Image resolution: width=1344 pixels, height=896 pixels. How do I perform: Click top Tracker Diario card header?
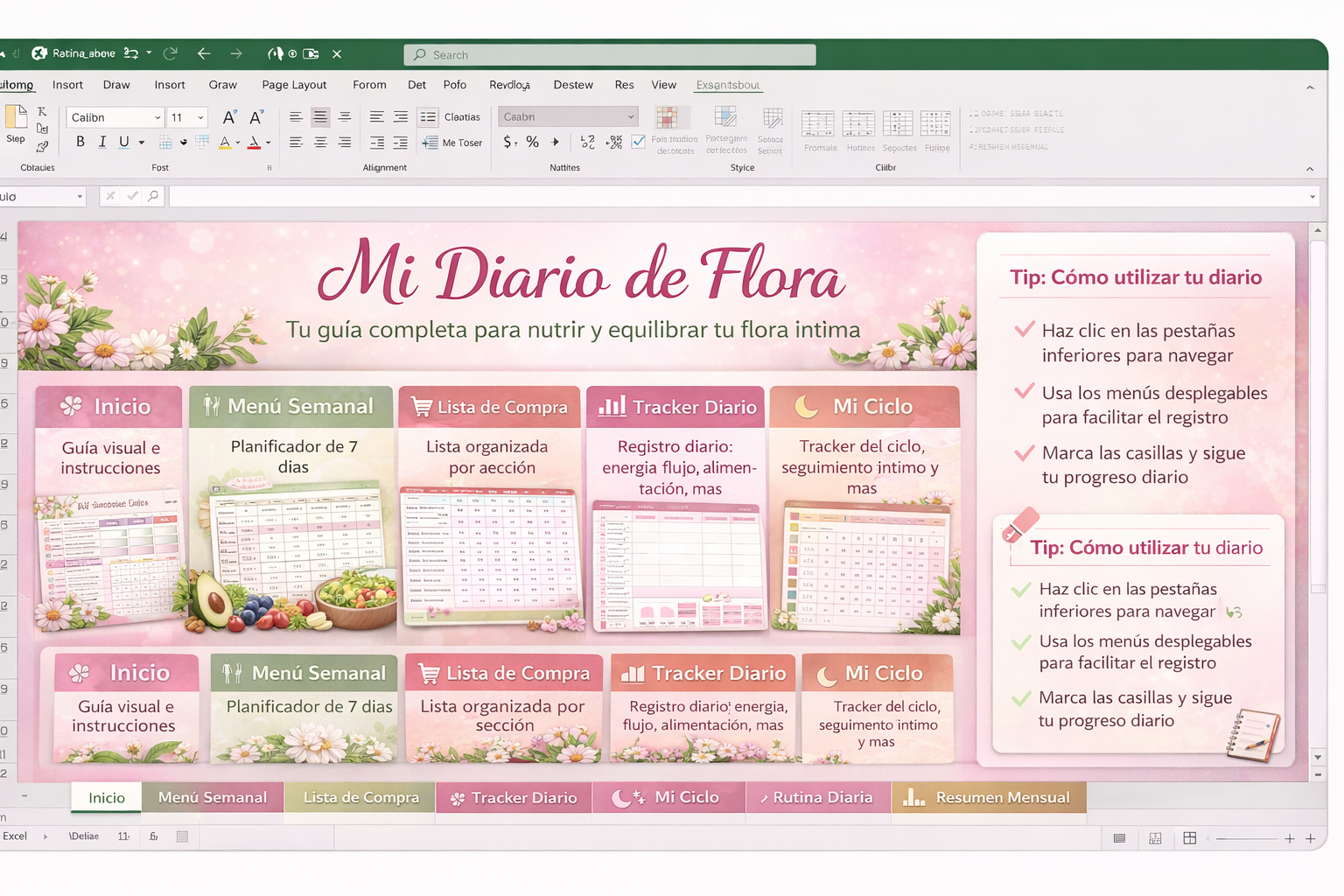pyautogui.click(x=675, y=407)
